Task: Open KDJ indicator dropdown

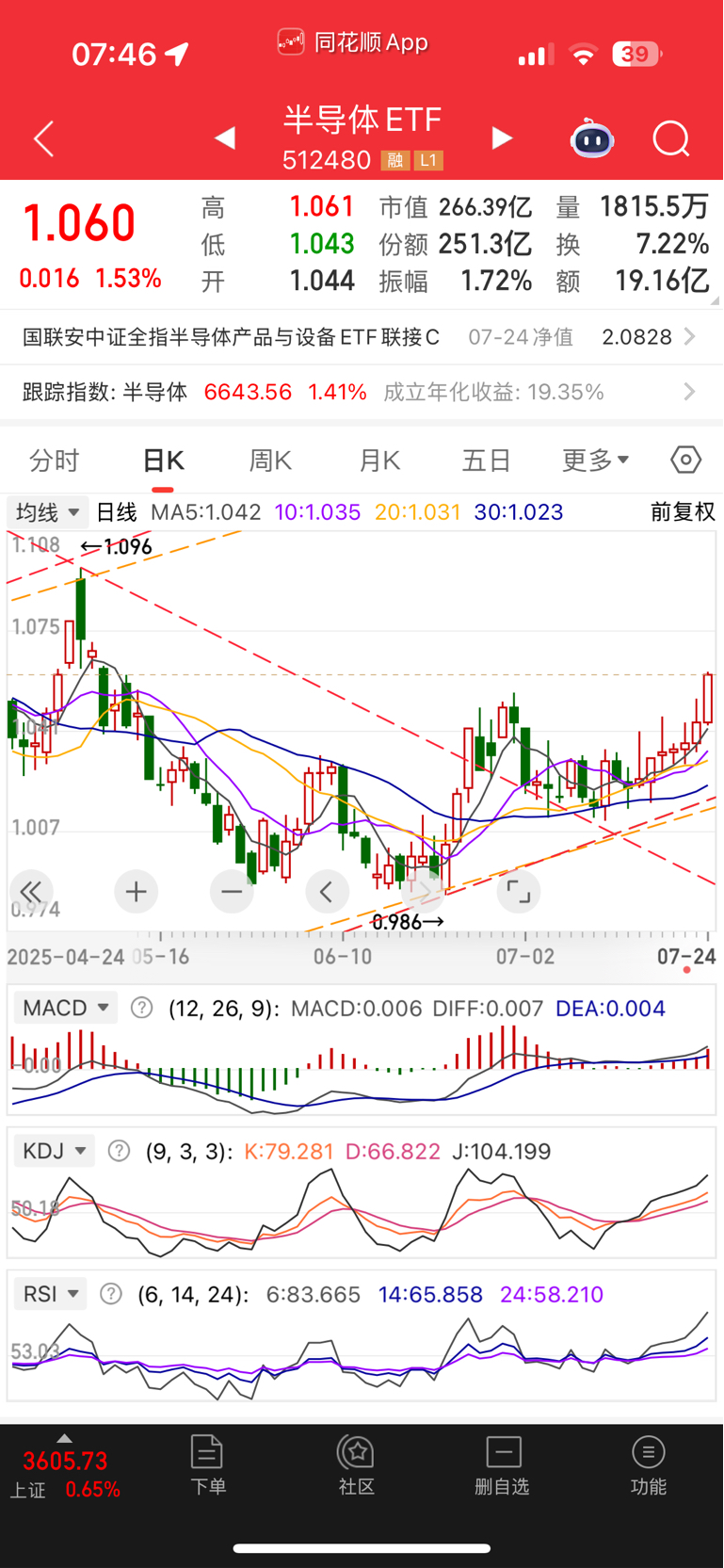Action: pos(55,1151)
